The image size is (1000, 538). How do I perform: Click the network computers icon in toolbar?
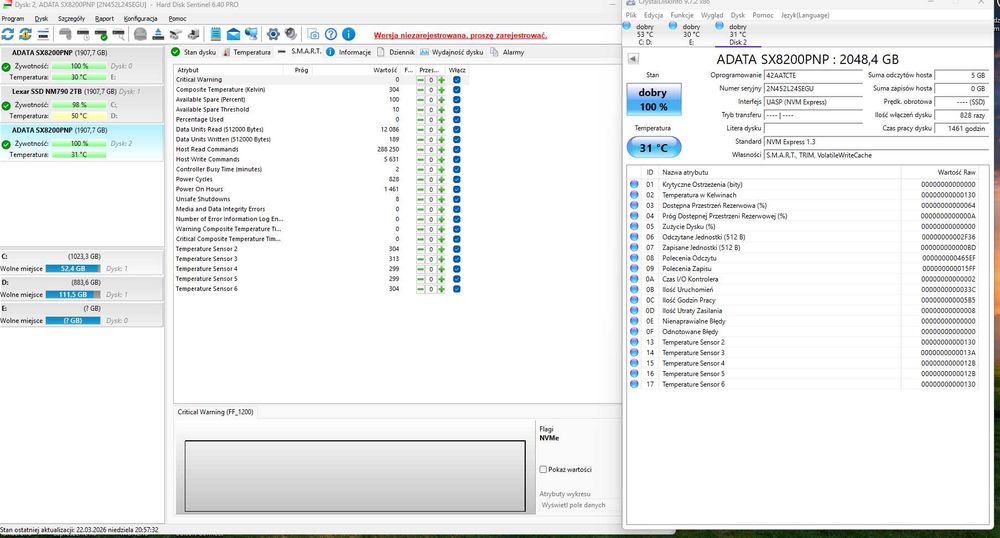[x=251, y=34]
